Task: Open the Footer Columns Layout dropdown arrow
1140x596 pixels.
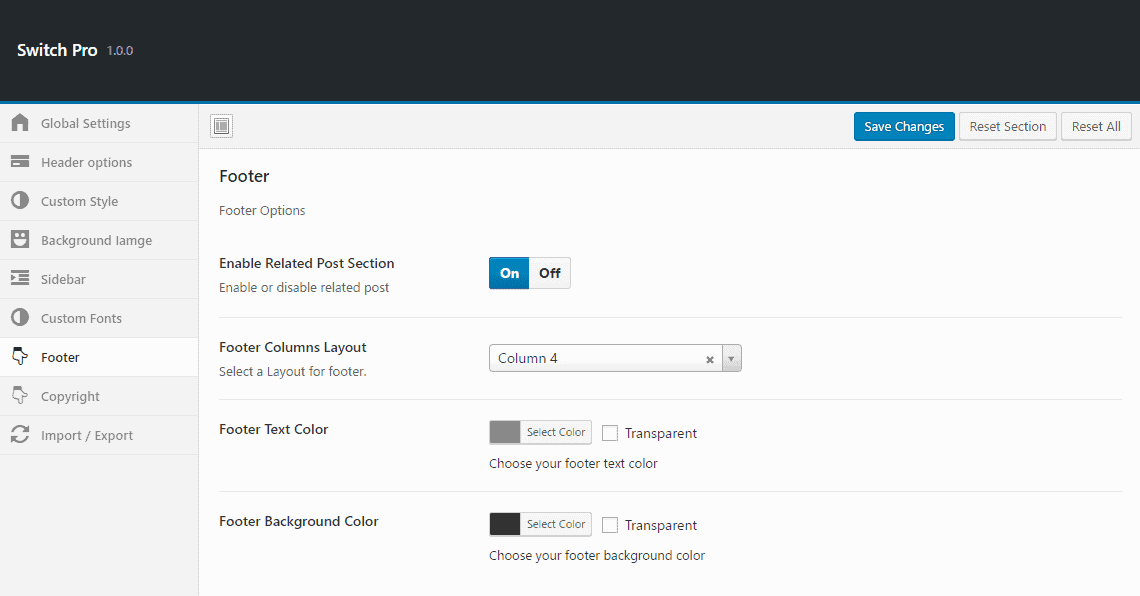Action: click(x=731, y=359)
